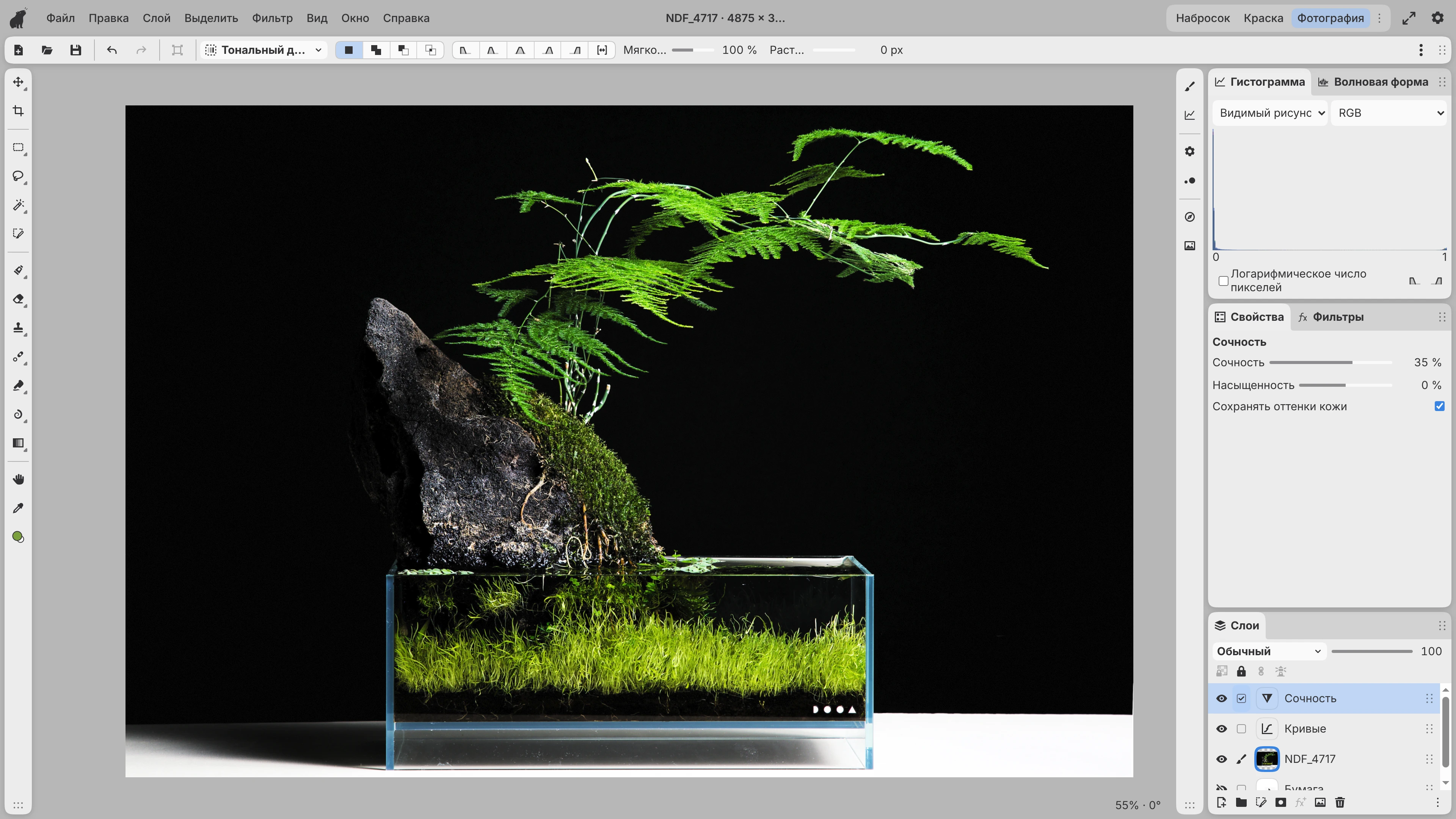Select the Gradient tool
The image size is (1456, 819).
tap(18, 443)
